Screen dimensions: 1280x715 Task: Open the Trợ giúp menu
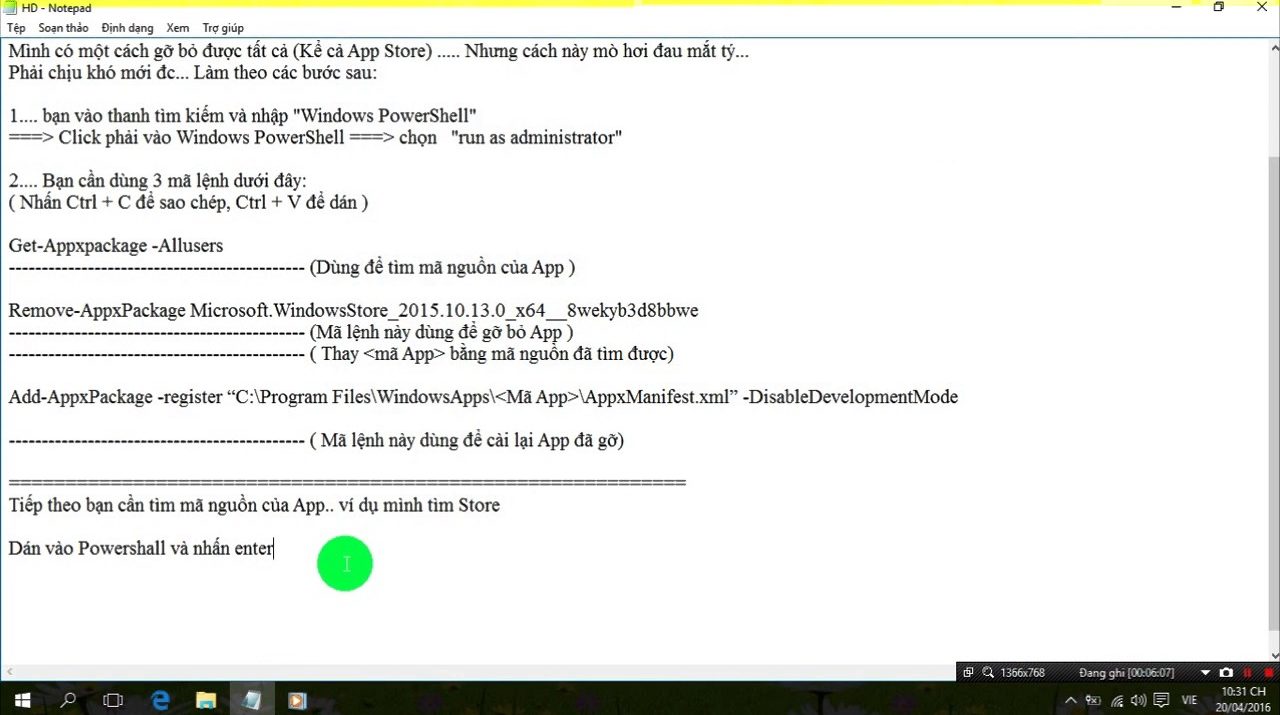(x=222, y=28)
